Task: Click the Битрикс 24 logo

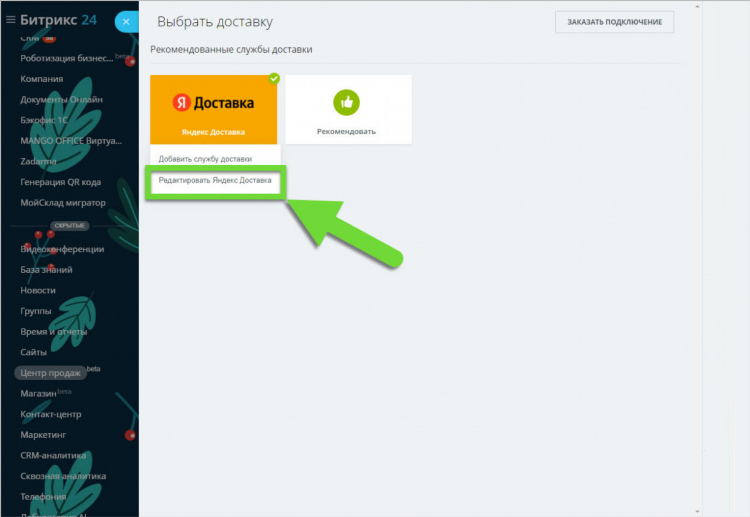Action: 58,20
